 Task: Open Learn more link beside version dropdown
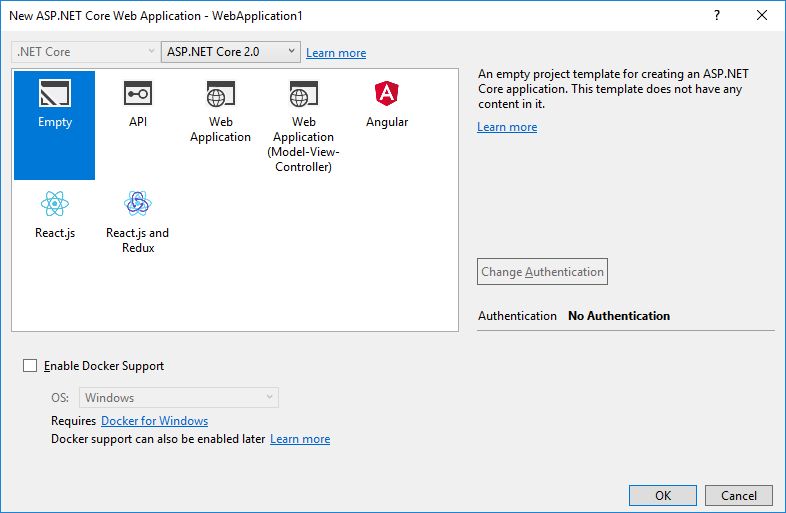pyautogui.click(x=336, y=53)
